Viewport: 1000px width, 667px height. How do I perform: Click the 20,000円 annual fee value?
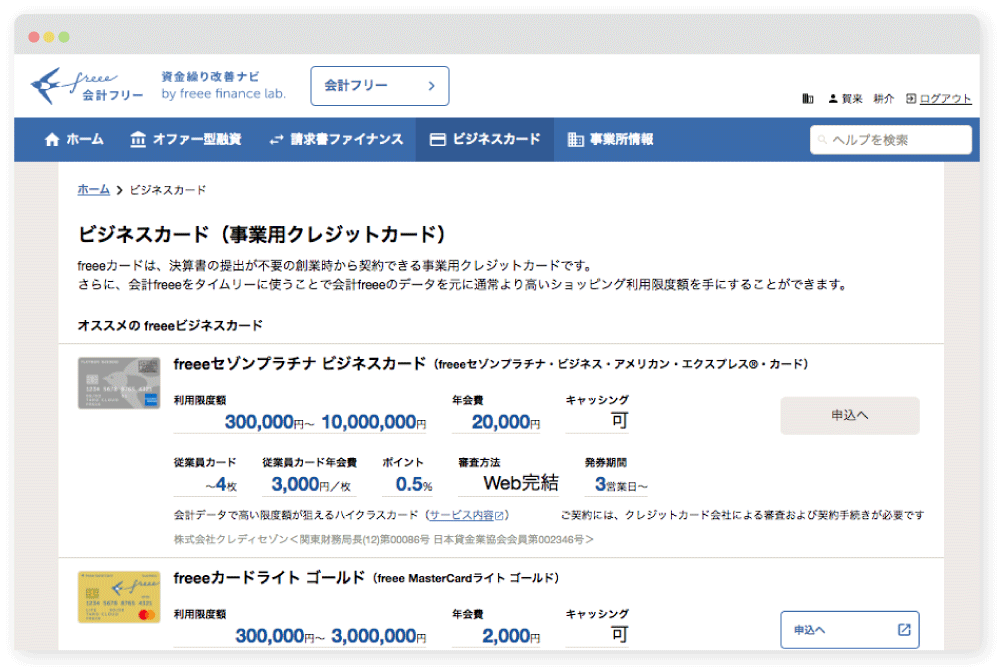click(506, 421)
